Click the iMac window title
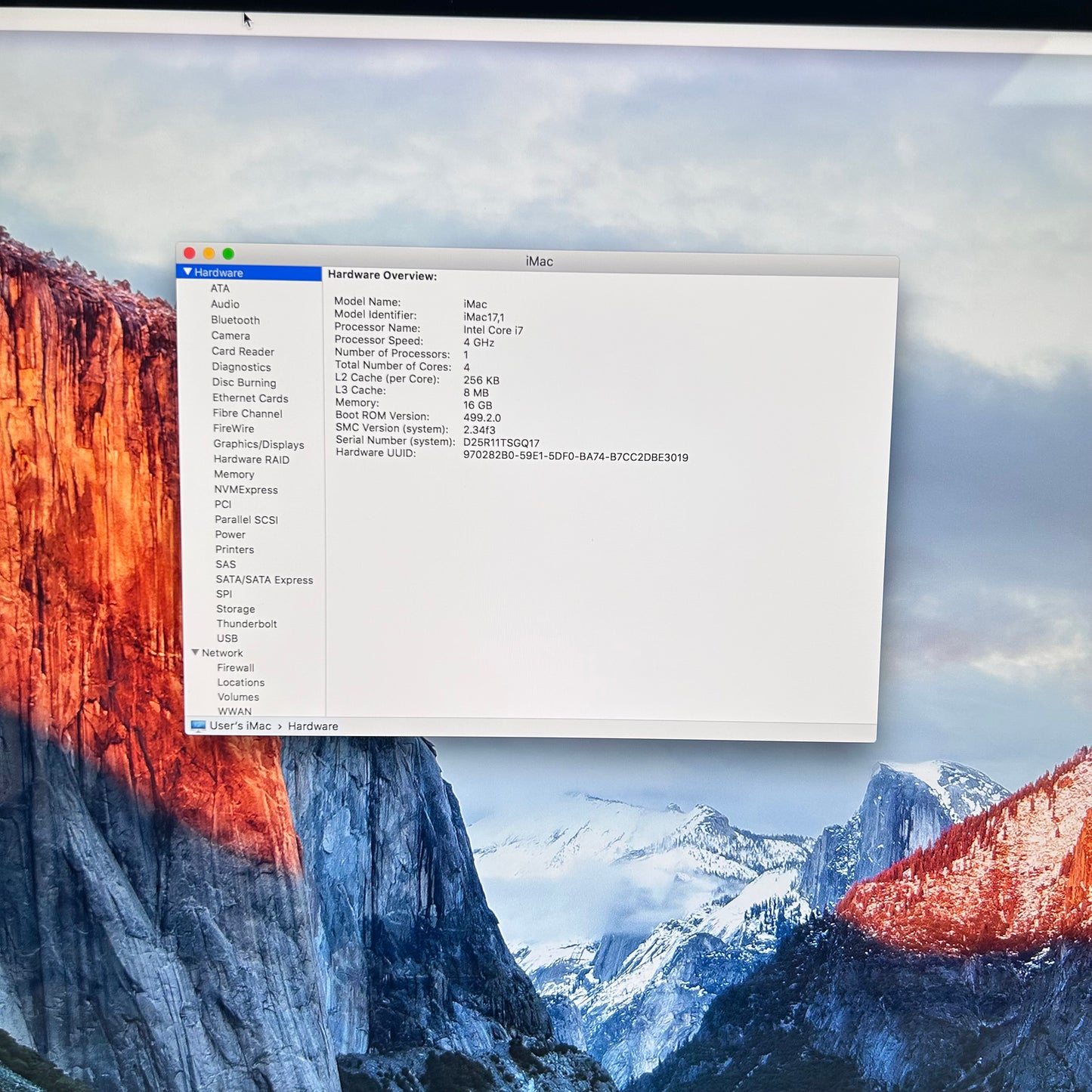The image size is (1092, 1092). [540, 261]
